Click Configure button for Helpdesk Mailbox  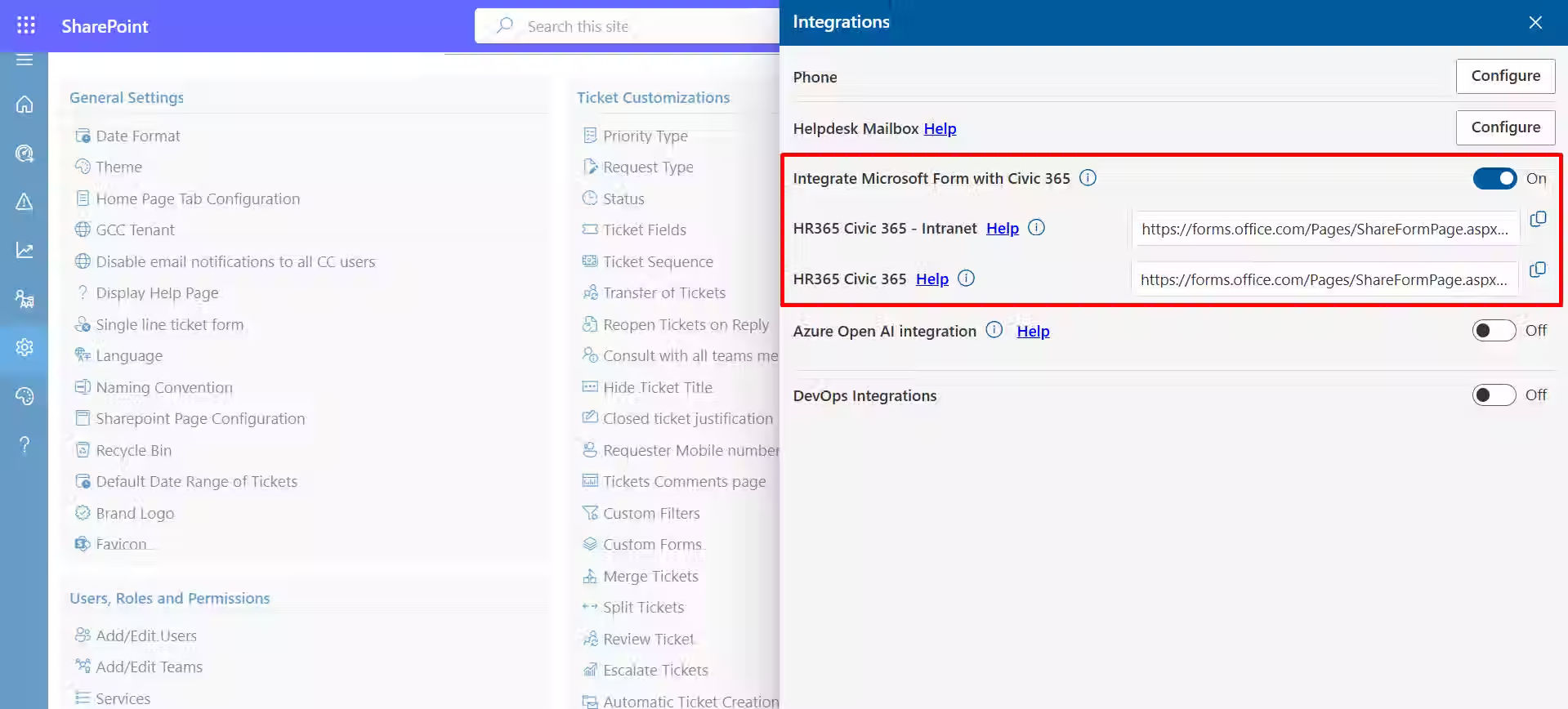[1505, 127]
